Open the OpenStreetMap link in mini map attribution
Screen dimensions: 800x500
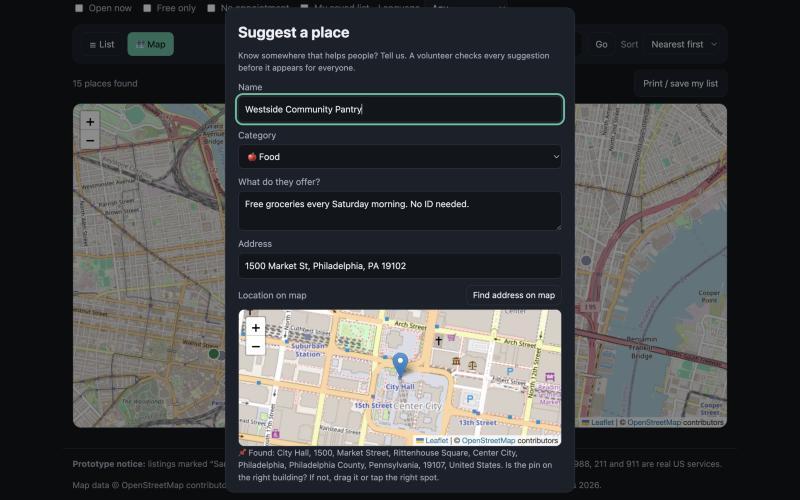click(488, 440)
